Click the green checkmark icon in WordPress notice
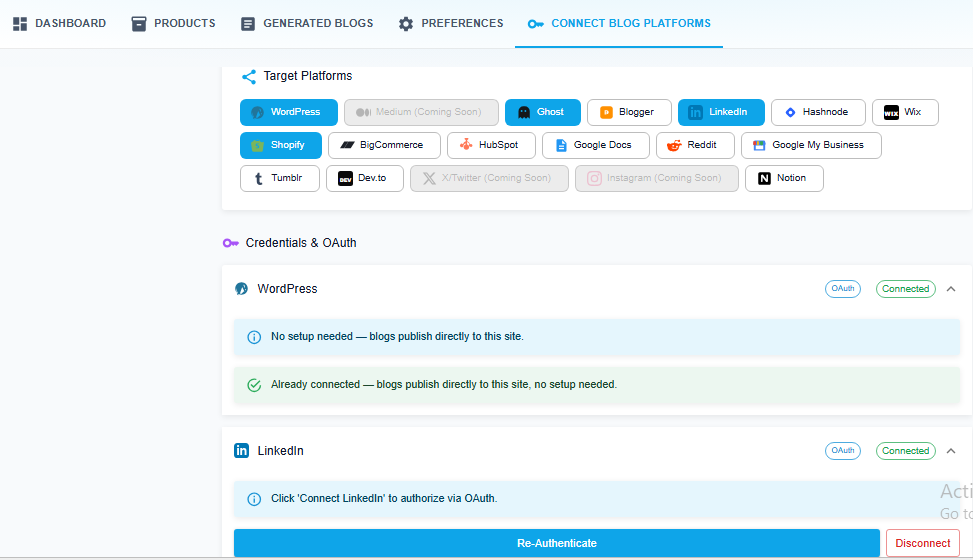Screen dimensions: 973x560 [254, 385]
